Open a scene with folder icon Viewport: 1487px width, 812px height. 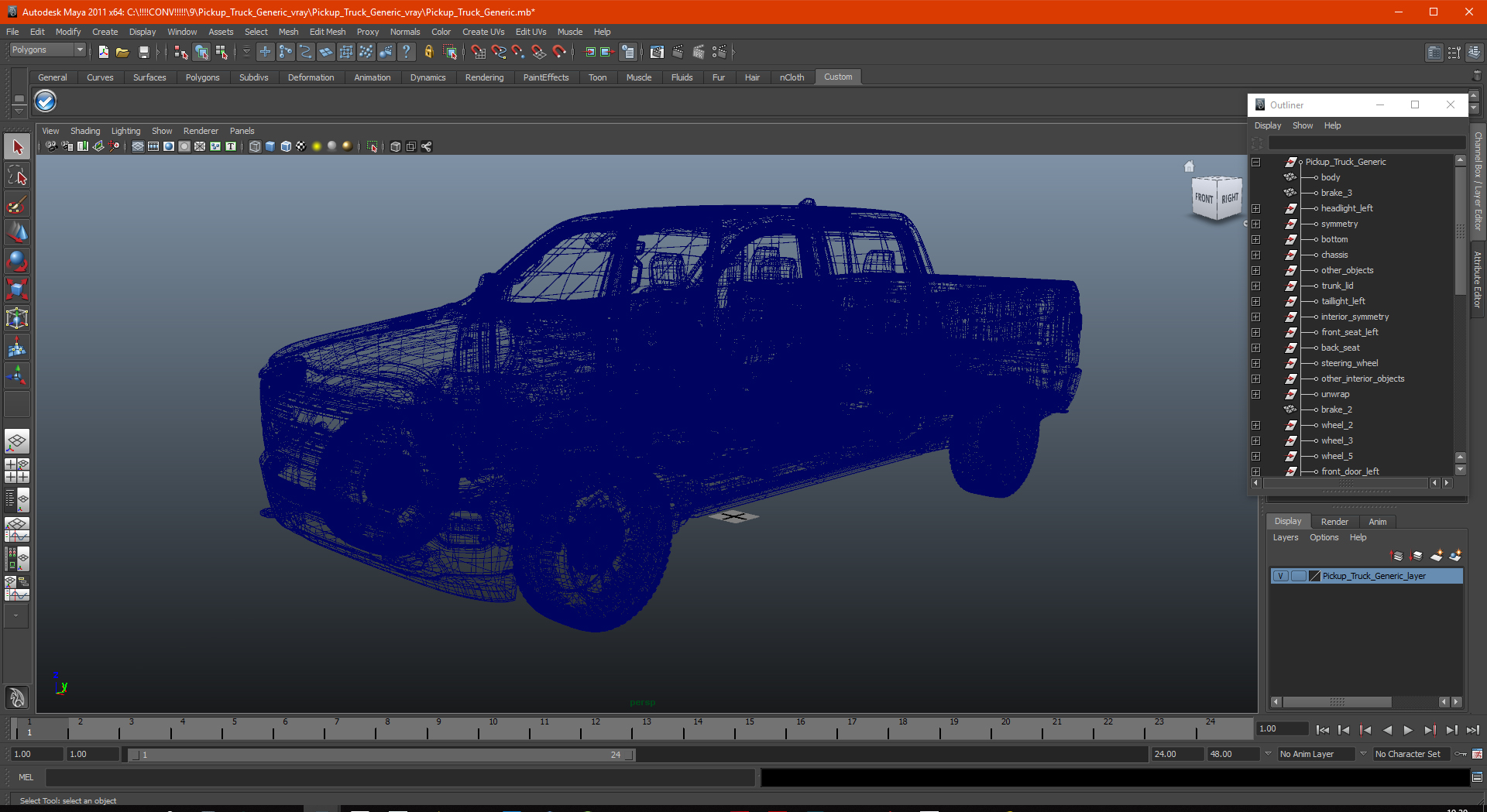pyautogui.click(x=122, y=52)
